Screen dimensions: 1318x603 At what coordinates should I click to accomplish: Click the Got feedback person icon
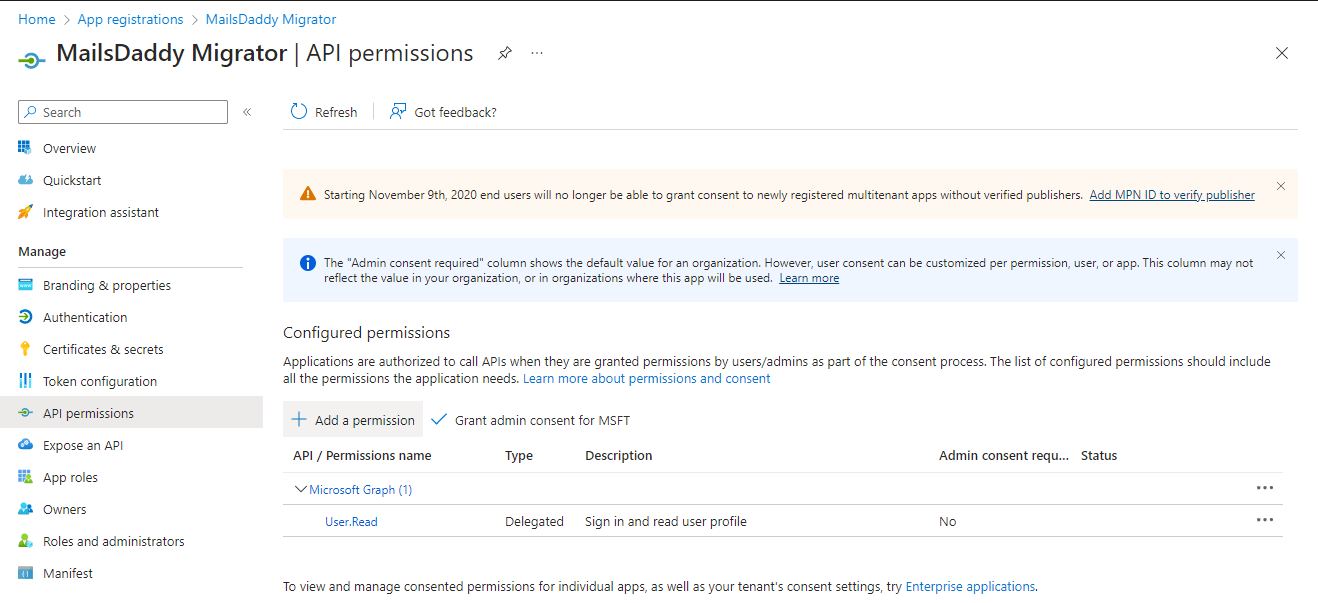(398, 111)
